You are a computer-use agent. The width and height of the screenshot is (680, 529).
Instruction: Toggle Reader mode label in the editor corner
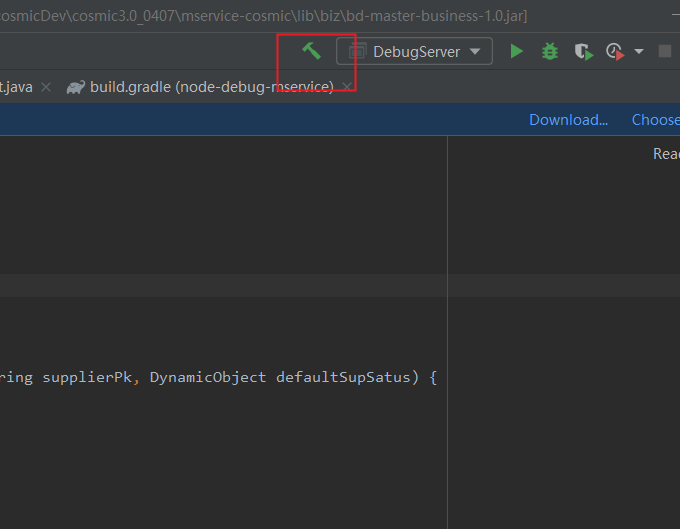(666, 154)
